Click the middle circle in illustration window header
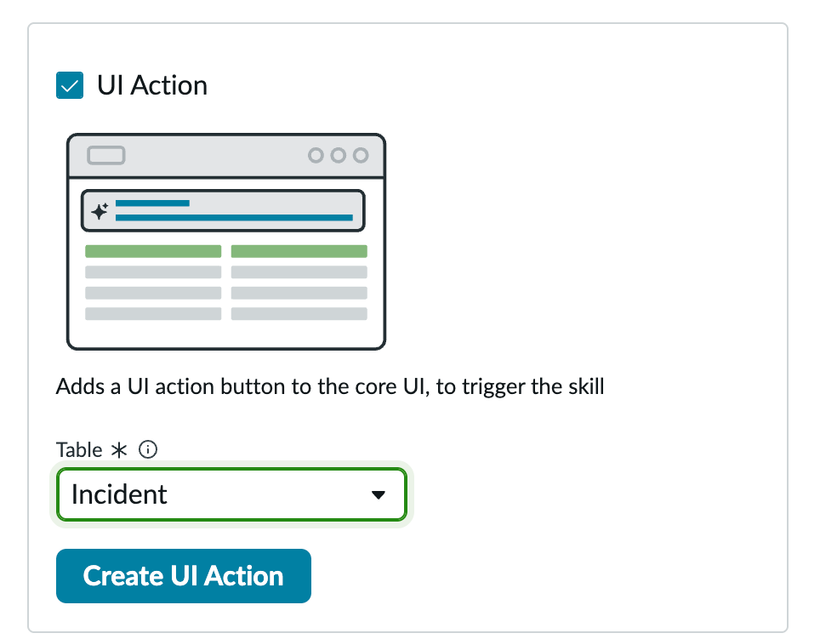The image size is (820, 640). click(338, 155)
